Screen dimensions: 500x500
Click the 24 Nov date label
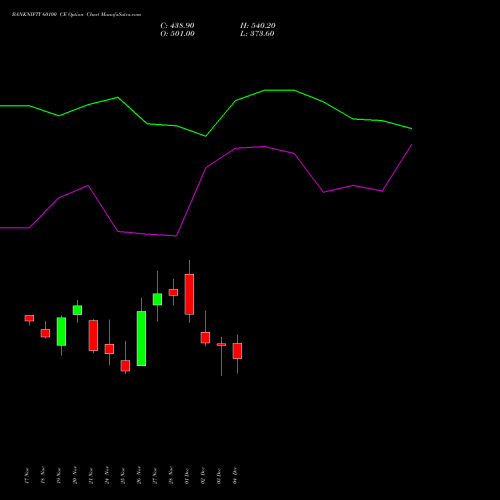[107, 475]
